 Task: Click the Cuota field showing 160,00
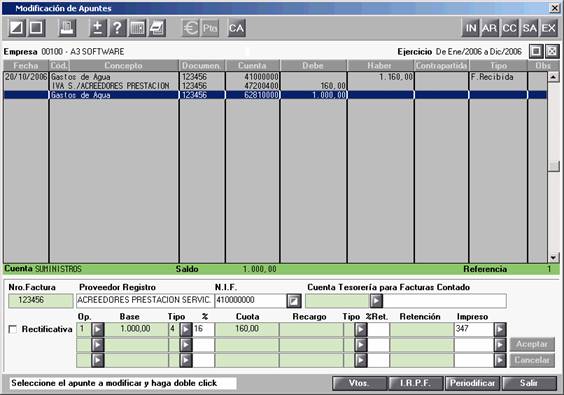pyautogui.click(x=247, y=329)
